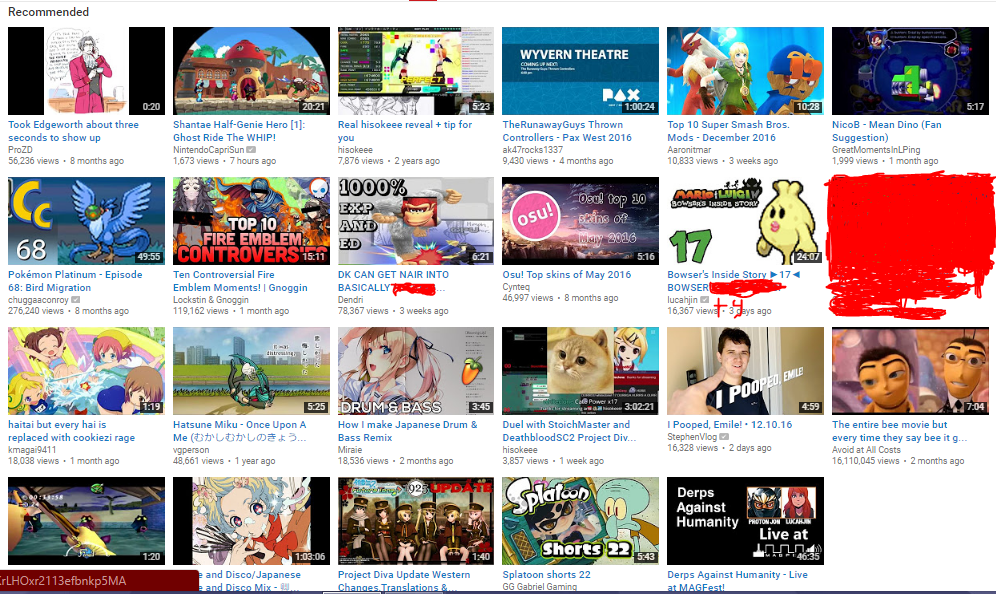
Task: Visit Lockstin & Gnoggin channel
Action: click(211, 300)
